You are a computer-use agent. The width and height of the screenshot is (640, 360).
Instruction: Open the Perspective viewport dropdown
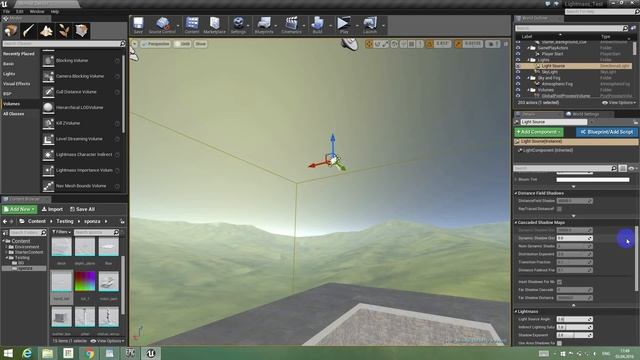pos(155,44)
